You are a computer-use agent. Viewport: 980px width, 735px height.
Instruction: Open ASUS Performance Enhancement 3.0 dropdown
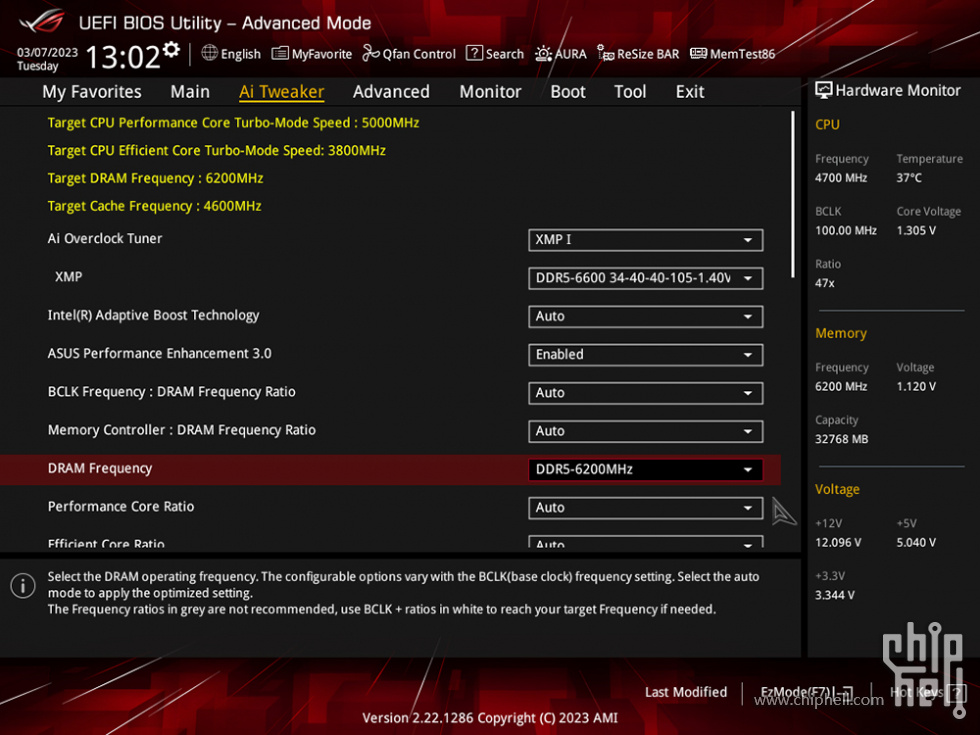tap(645, 354)
